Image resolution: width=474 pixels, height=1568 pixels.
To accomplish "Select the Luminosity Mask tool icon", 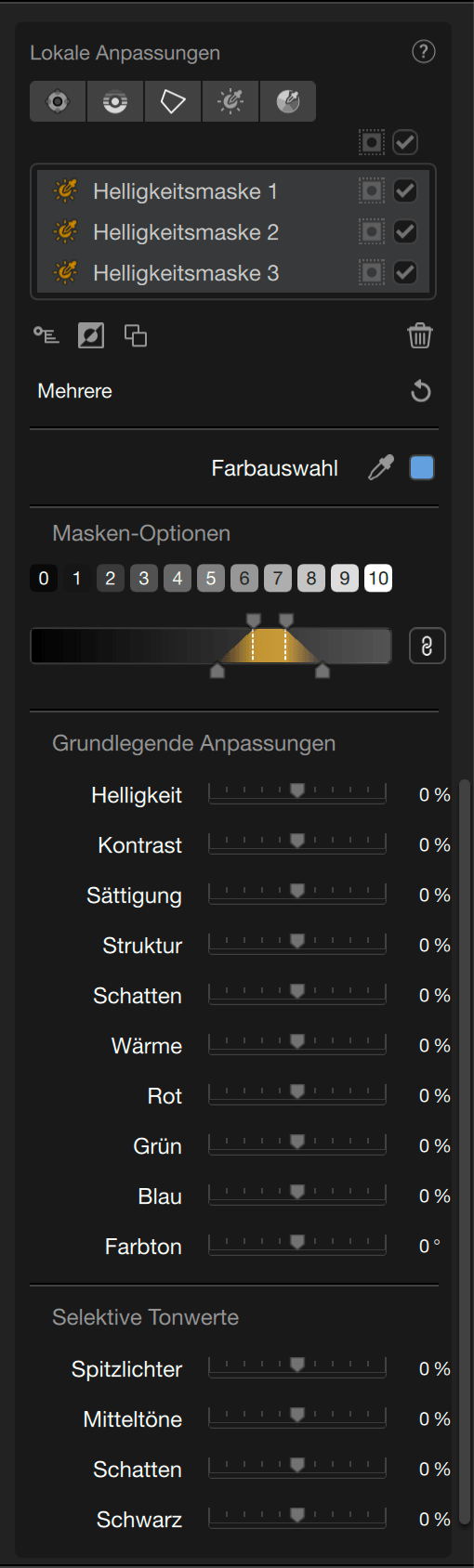I will tap(230, 101).
